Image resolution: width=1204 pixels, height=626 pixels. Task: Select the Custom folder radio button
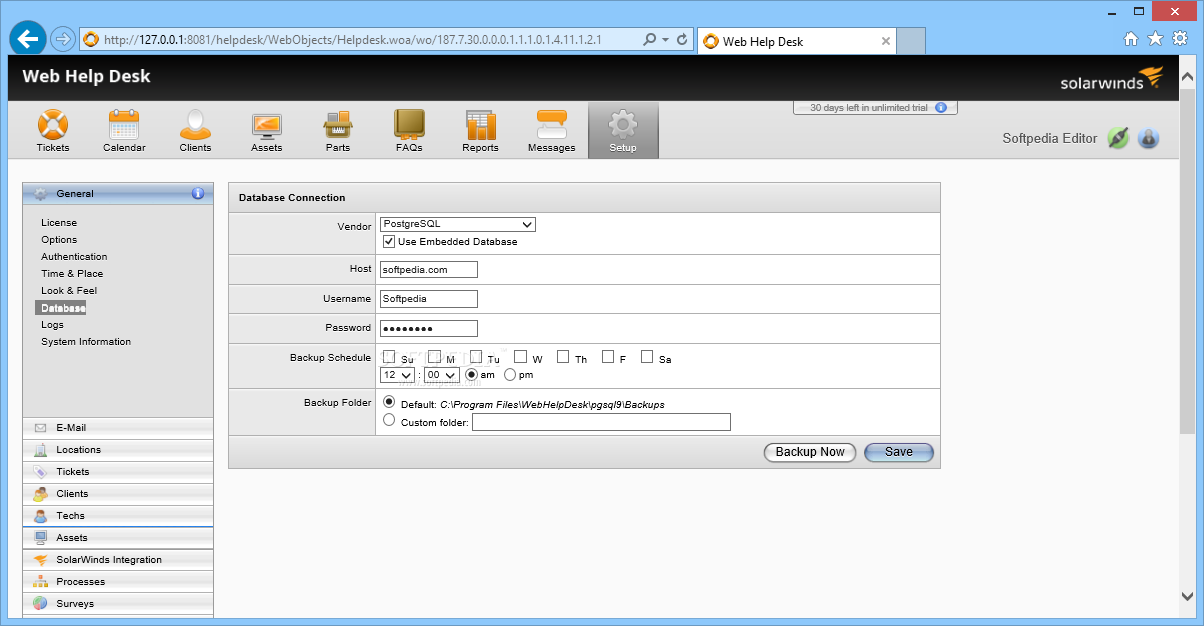click(390, 421)
